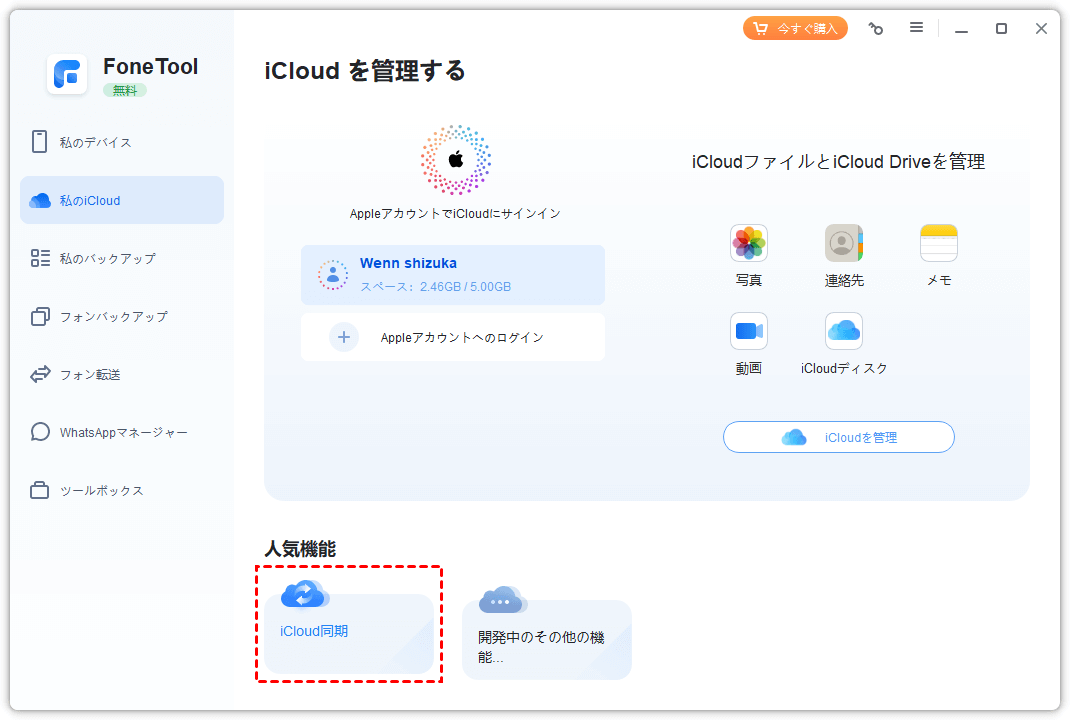Open the hamburger menu in title bar
Screen dimensions: 1070x720
(916, 28)
